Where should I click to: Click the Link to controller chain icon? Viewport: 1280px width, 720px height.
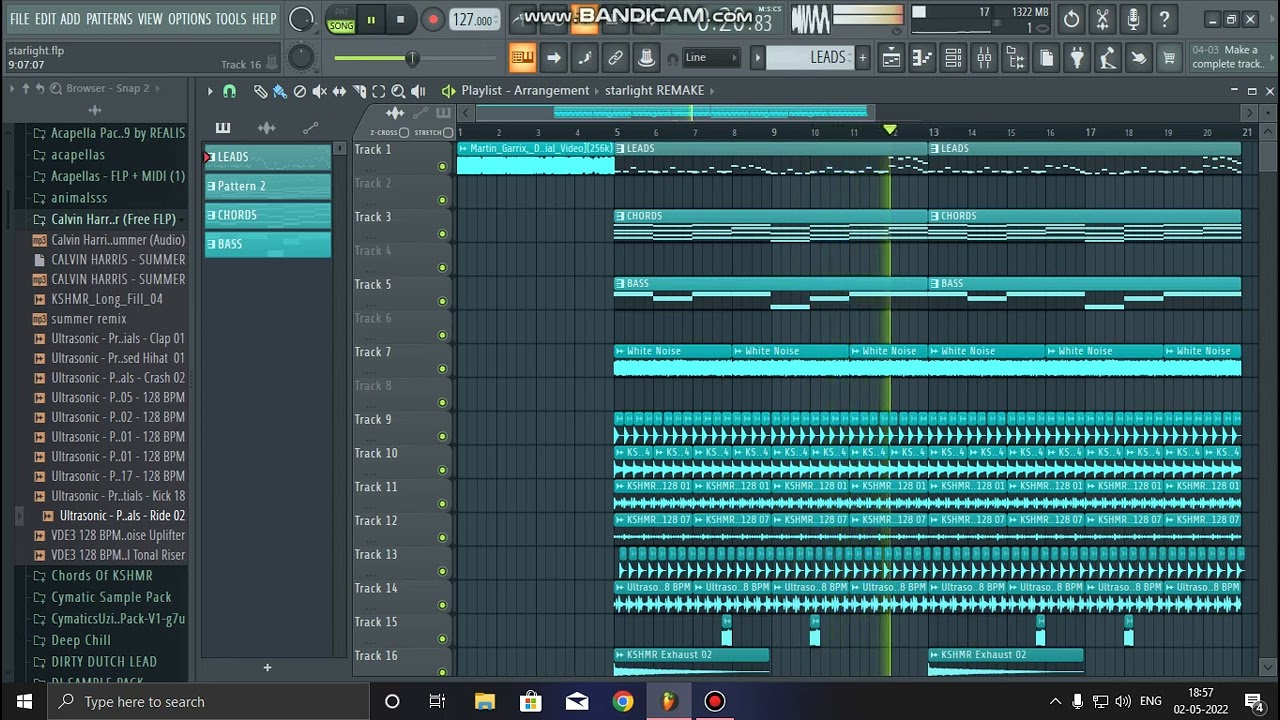coord(615,58)
